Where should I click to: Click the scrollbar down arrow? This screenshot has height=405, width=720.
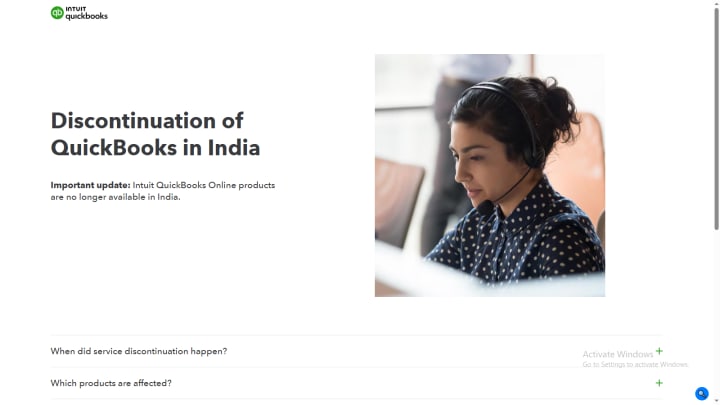coord(716,401)
